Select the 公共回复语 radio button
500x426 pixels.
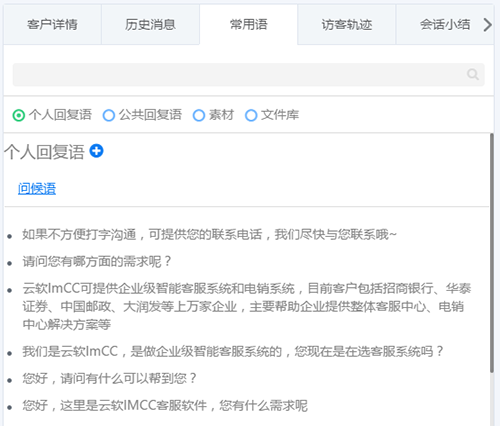click(x=109, y=115)
